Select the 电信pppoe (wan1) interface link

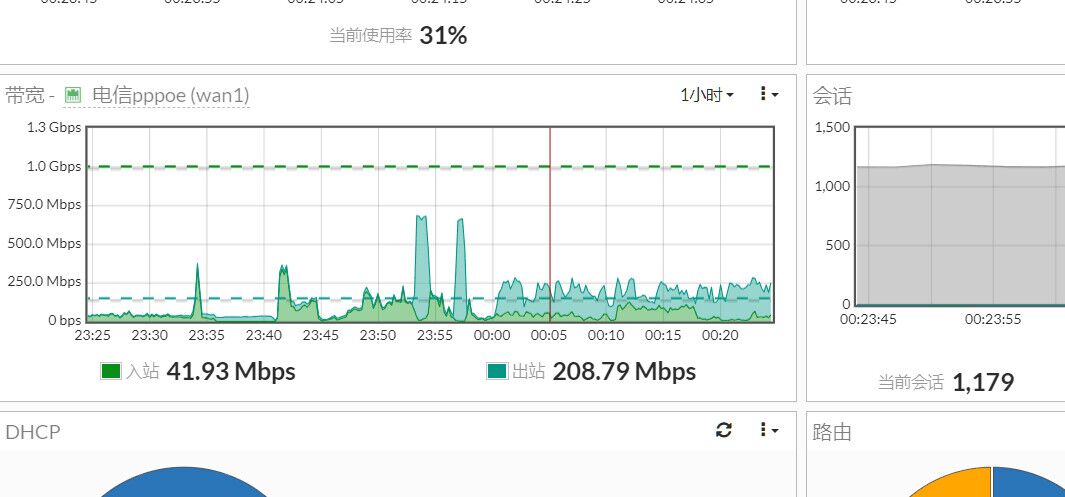170,95
